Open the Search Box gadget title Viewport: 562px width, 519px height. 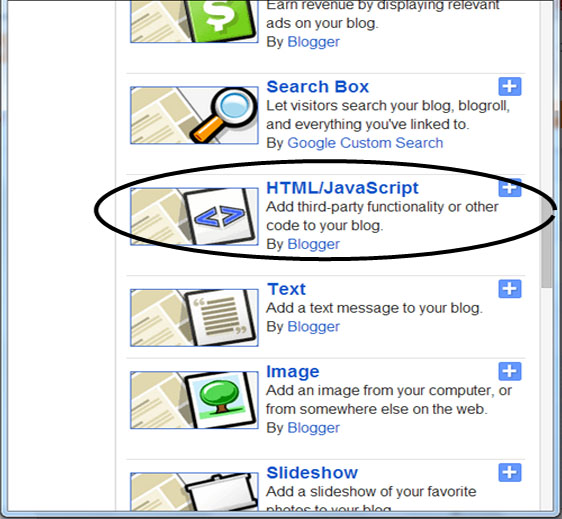pos(318,87)
